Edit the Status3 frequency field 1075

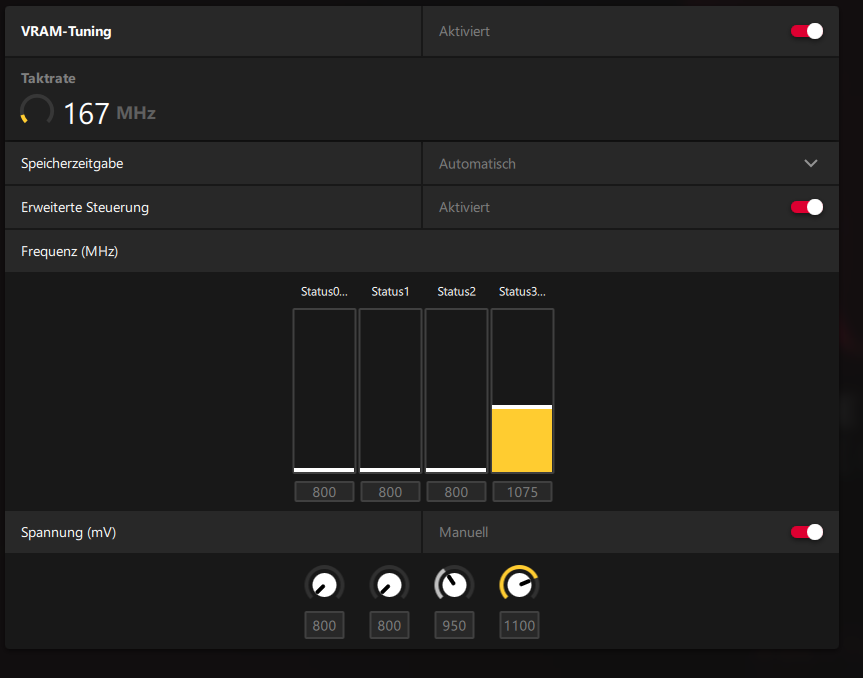(522, 491)
